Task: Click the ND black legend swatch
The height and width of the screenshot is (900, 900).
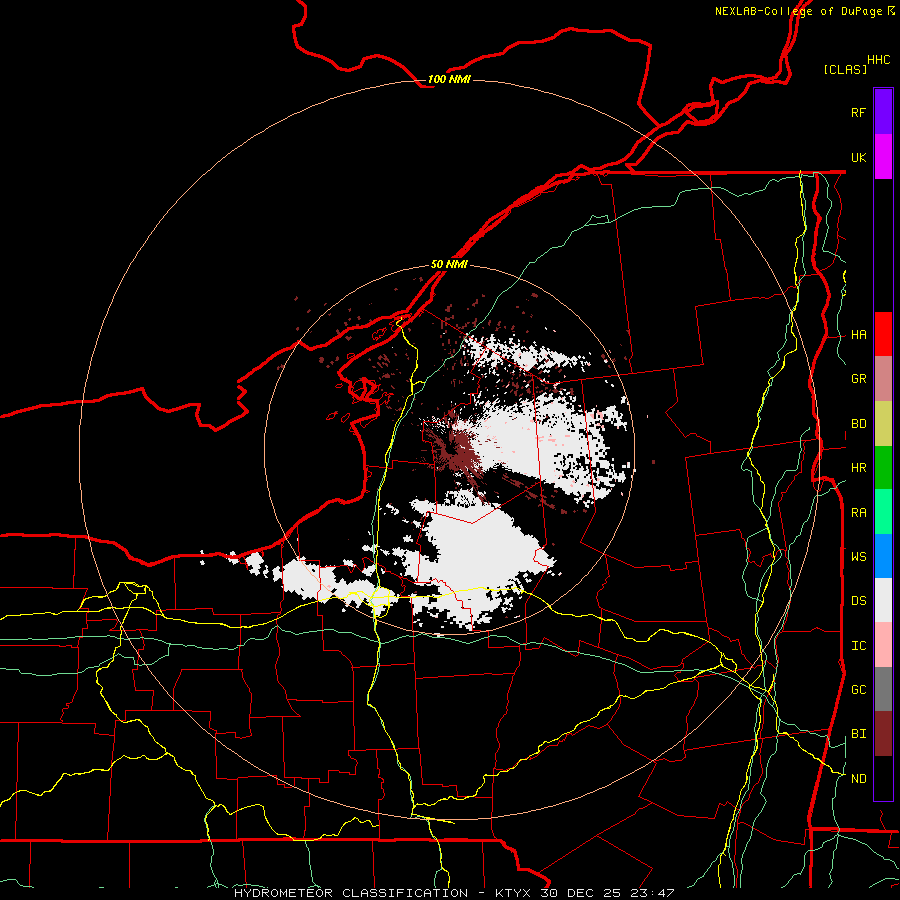Action: (883, 778)
